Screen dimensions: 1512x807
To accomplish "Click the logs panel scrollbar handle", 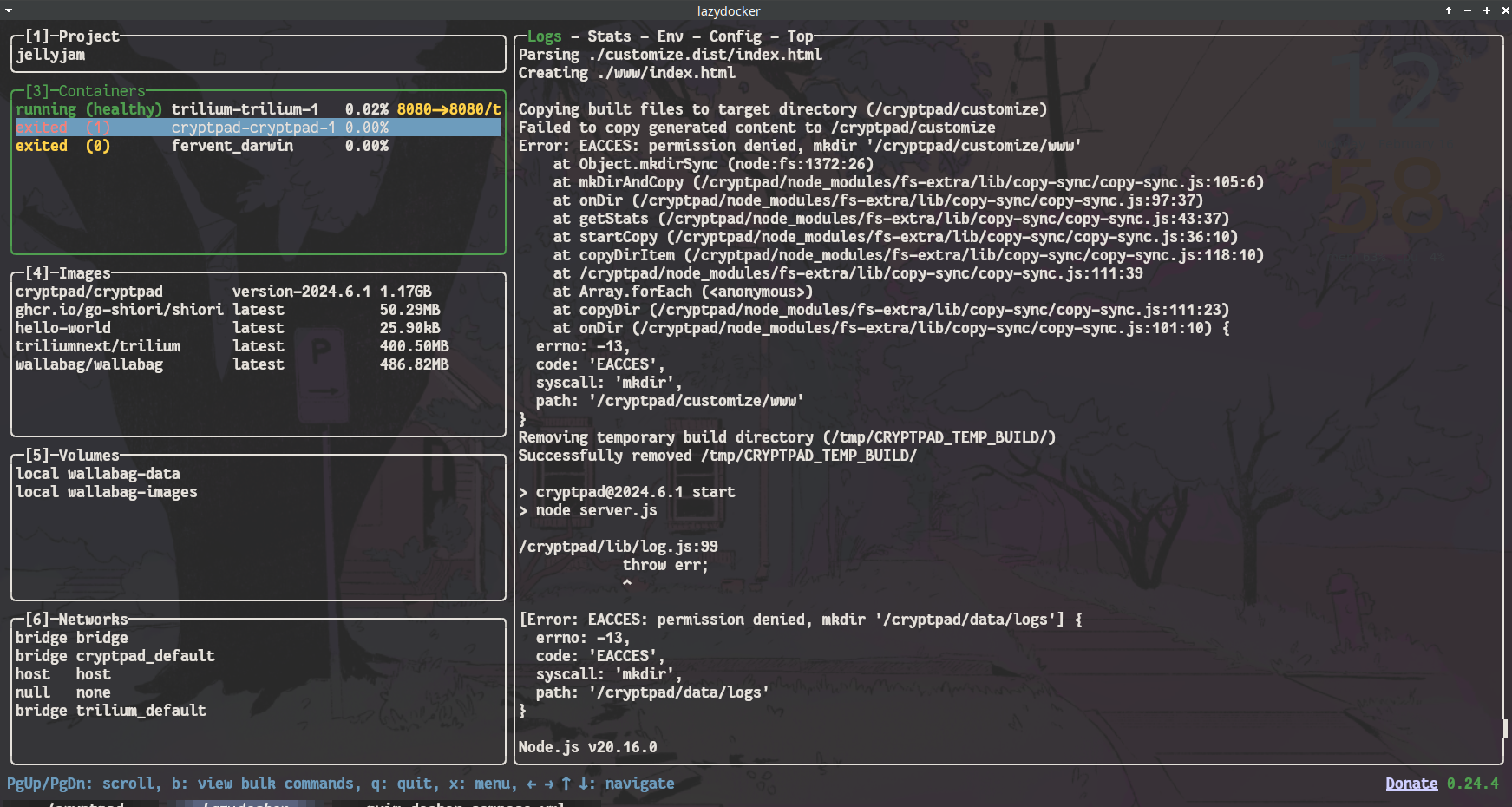I will tap(1506, 728).
